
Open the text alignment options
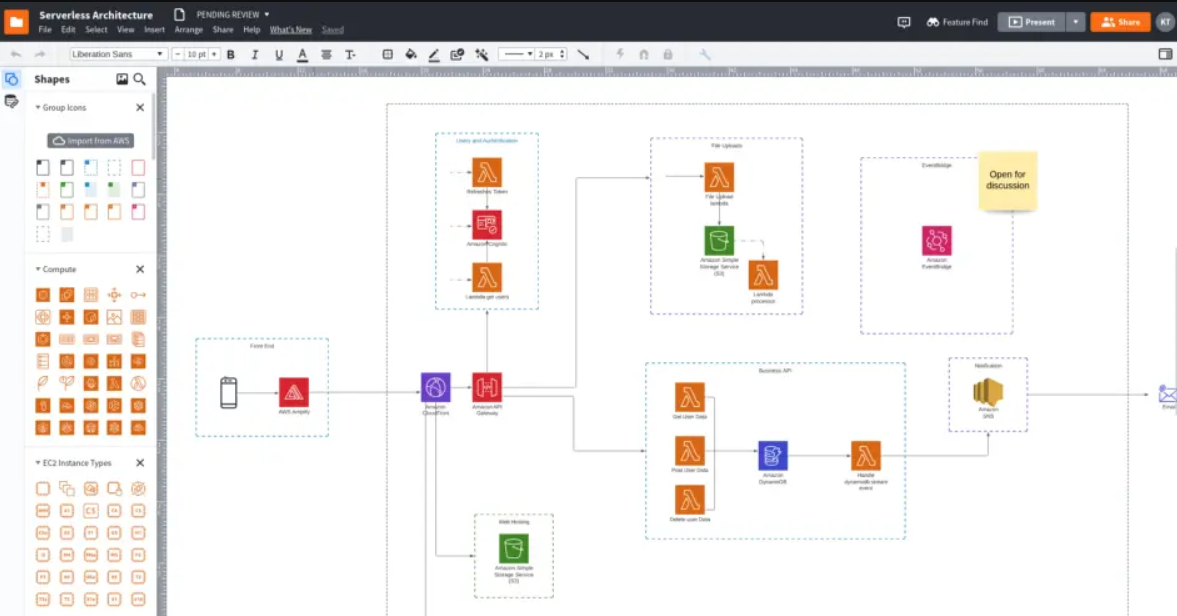click(326, 54)
